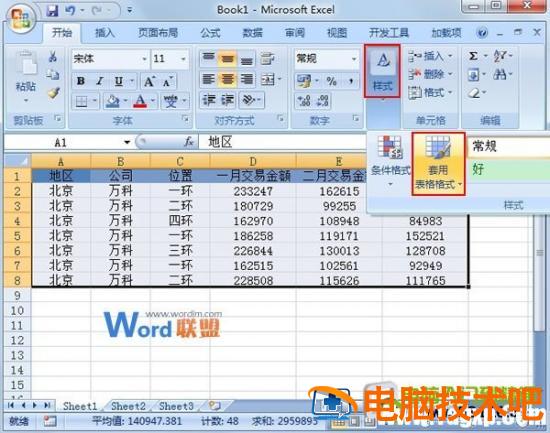Click the Save icon in quick access toolbar
The width and height of the screenshot is (550, 433).
[52, 11]
